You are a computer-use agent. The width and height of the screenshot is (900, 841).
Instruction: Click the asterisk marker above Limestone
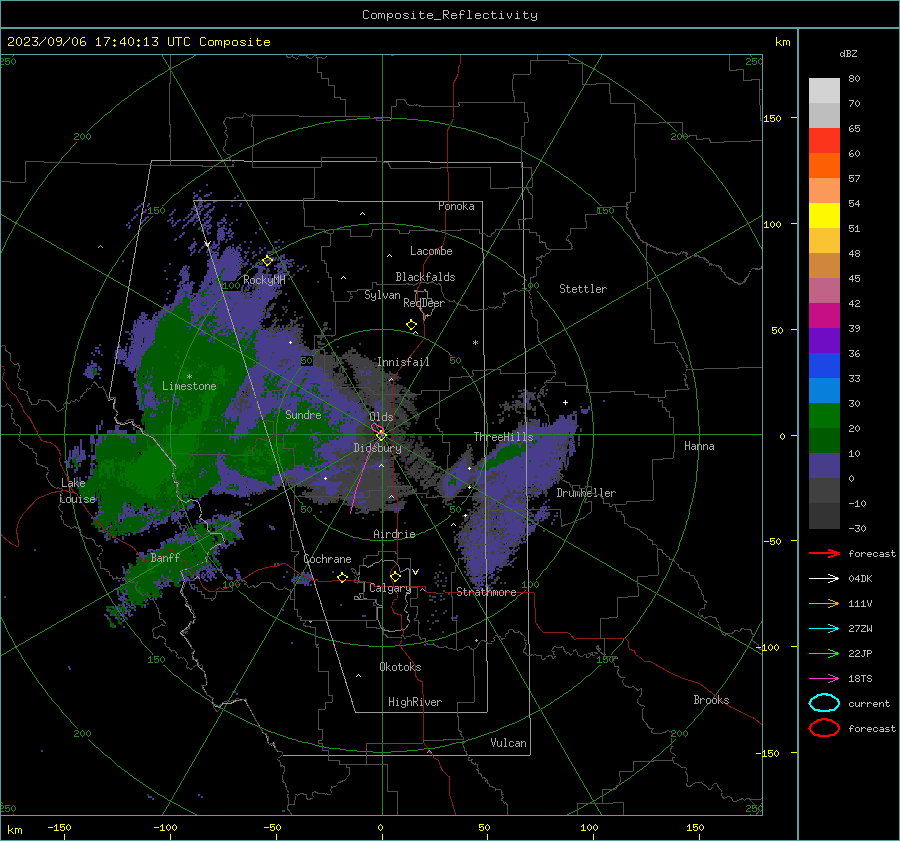click(x=189, y=377)
